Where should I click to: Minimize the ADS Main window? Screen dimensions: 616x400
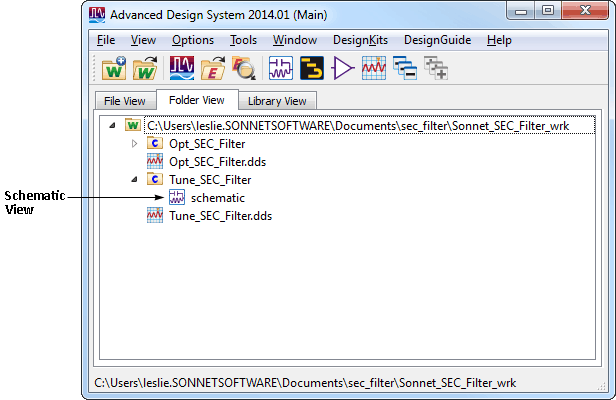[x=521, y=11]
